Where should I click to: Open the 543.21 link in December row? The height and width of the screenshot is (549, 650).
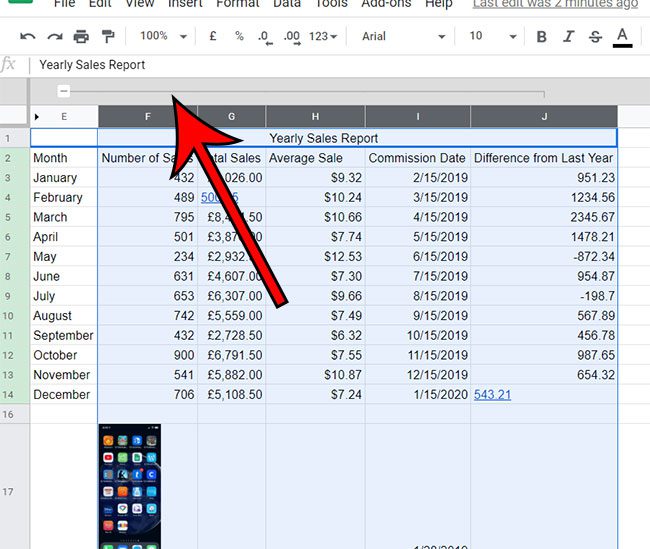click(492, 395)
